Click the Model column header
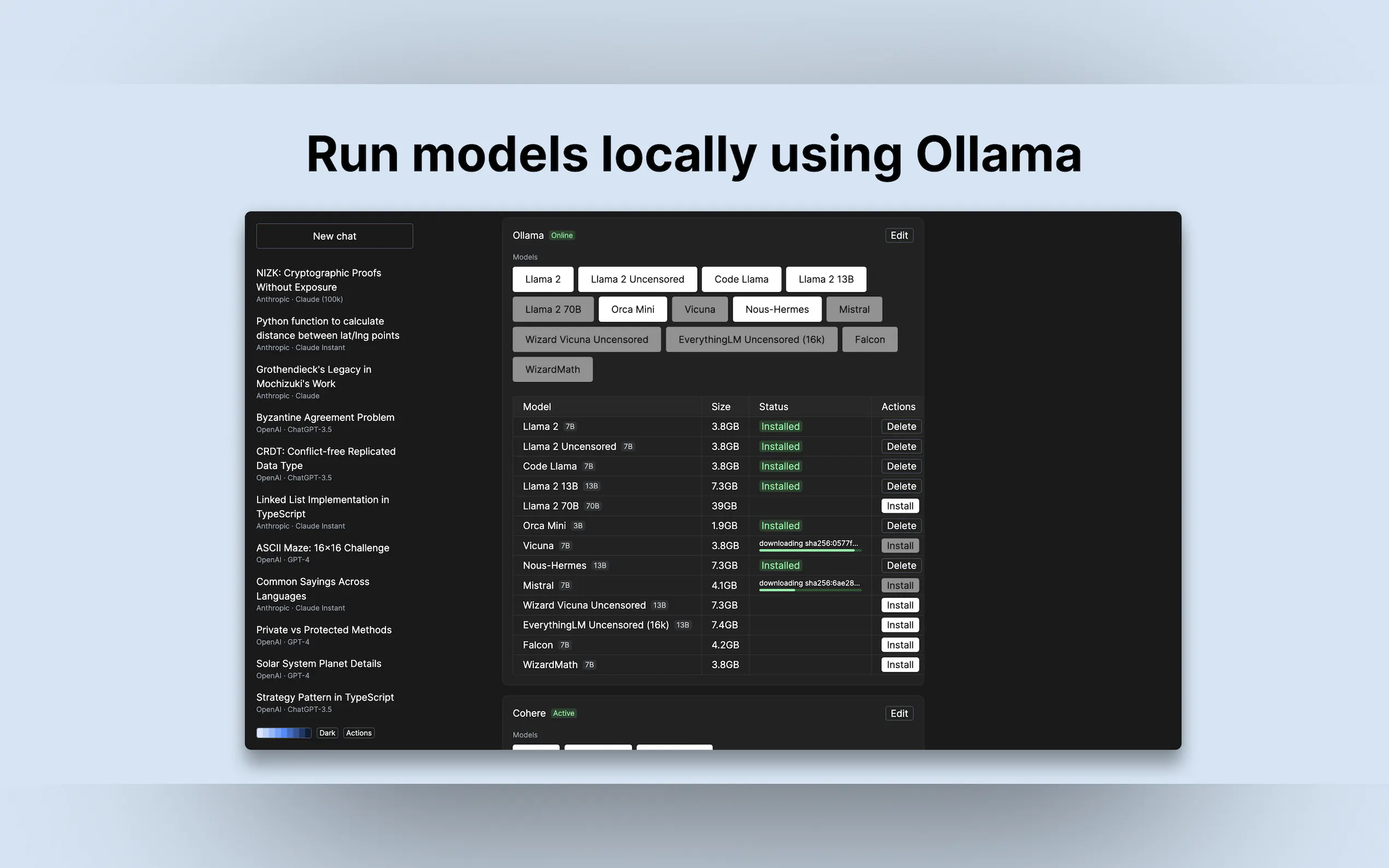Screen dimensions: 1389x868 (537, 407)
